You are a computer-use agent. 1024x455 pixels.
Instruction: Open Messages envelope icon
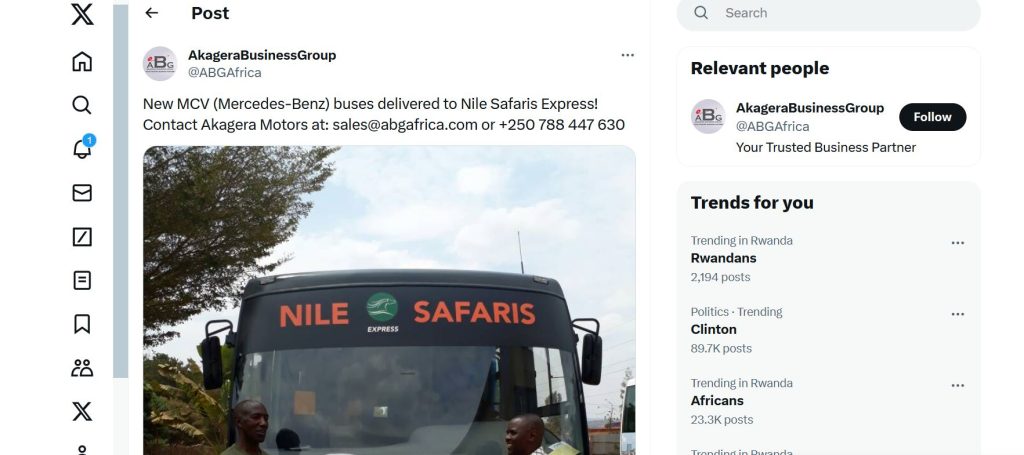pyautogui.click(x=82, y=193)
